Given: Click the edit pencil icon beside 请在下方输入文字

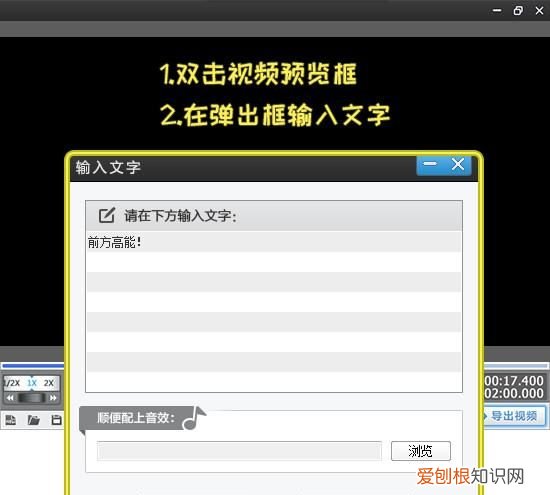Looking at the screenshot, I should [106, 215].
